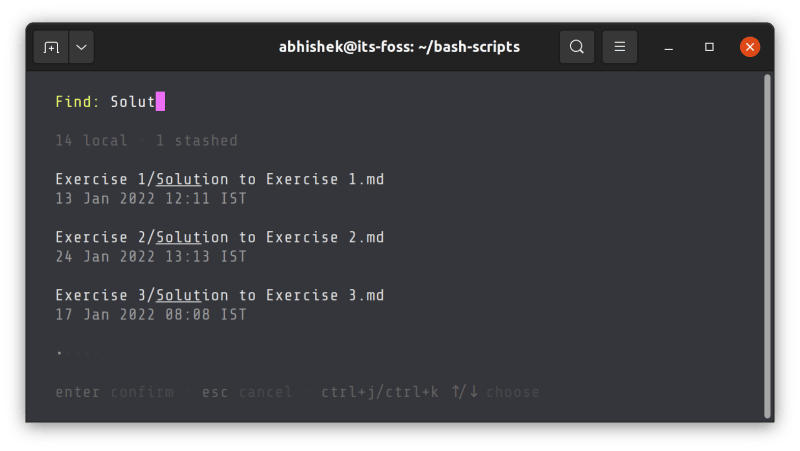Click the Find input showing Solut
800x451 pixels.
click(133, 102)
